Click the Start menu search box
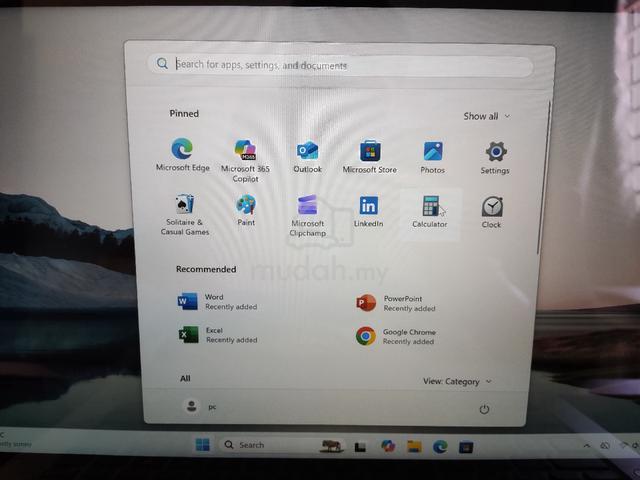Viewport: 640px width, 480px height. pyautogui.click(x=340, y=65)
